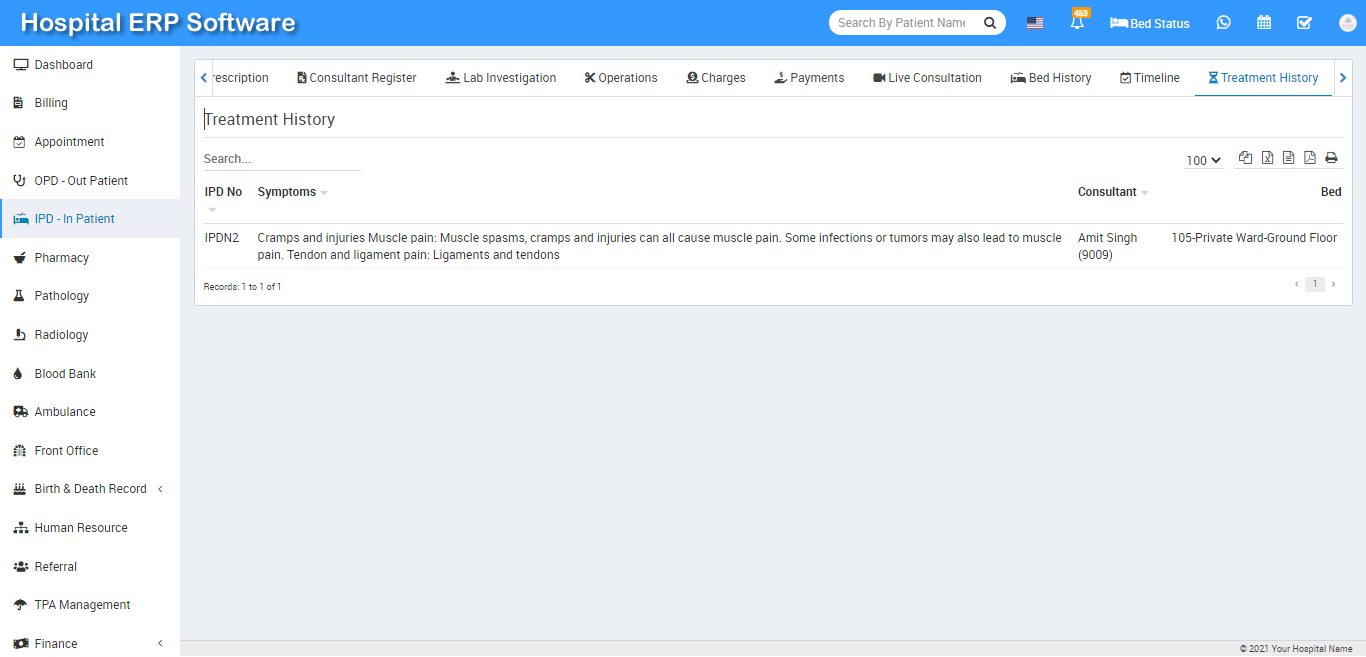
Task: Export table to Excel icon
Action: point(1267,158)
